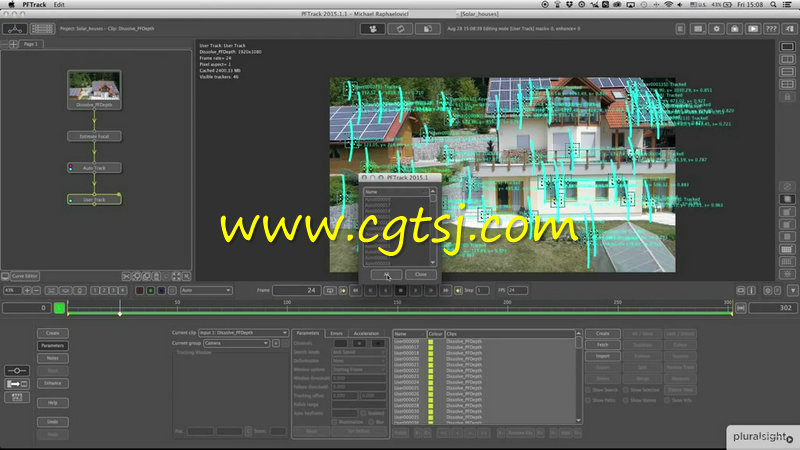Toggle the Show Info checkbox

667,401
